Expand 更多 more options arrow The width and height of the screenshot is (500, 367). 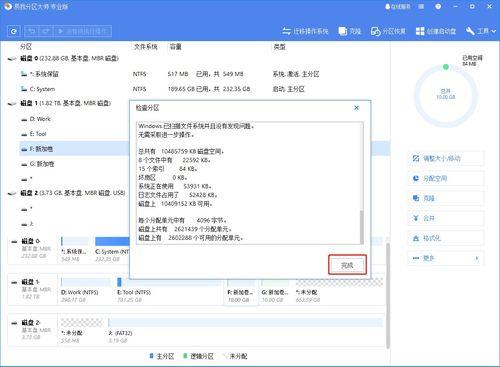477,258
